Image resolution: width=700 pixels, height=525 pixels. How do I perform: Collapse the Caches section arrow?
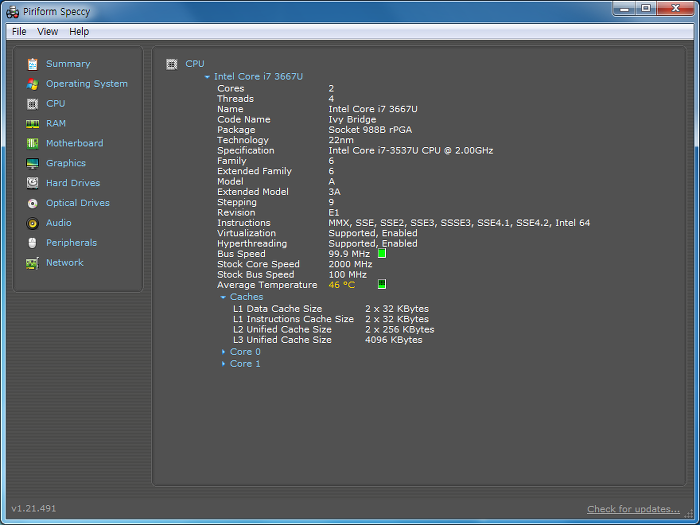tap(223, 297)
